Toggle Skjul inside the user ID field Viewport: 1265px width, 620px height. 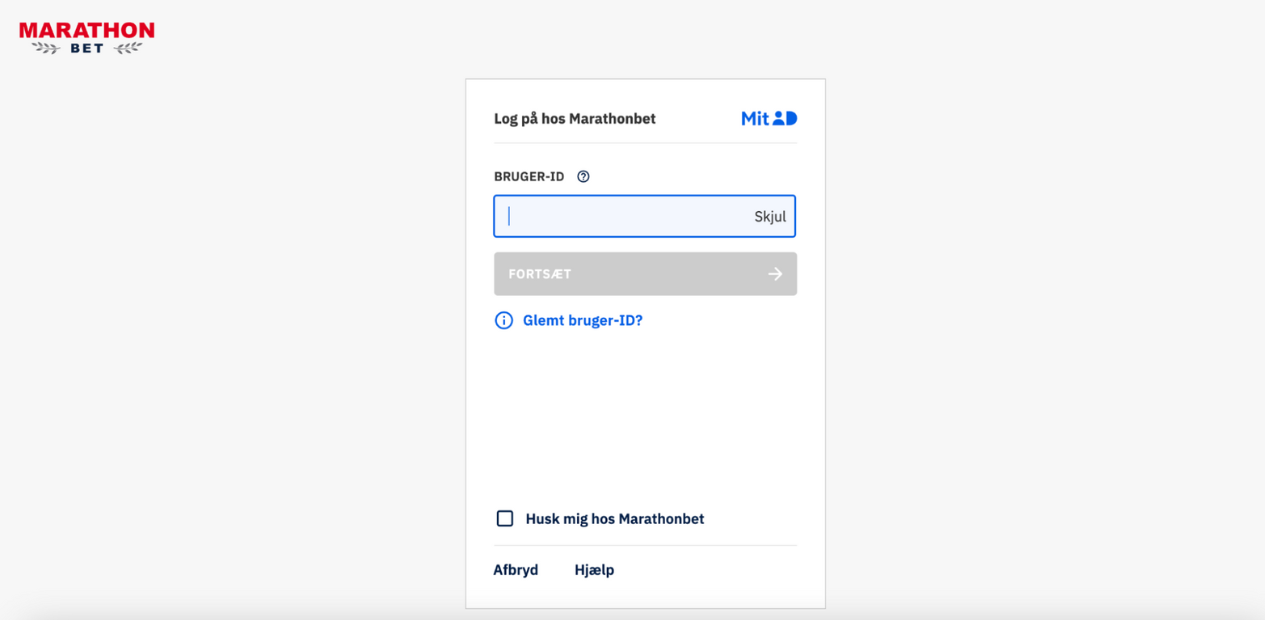pos(770,217)
